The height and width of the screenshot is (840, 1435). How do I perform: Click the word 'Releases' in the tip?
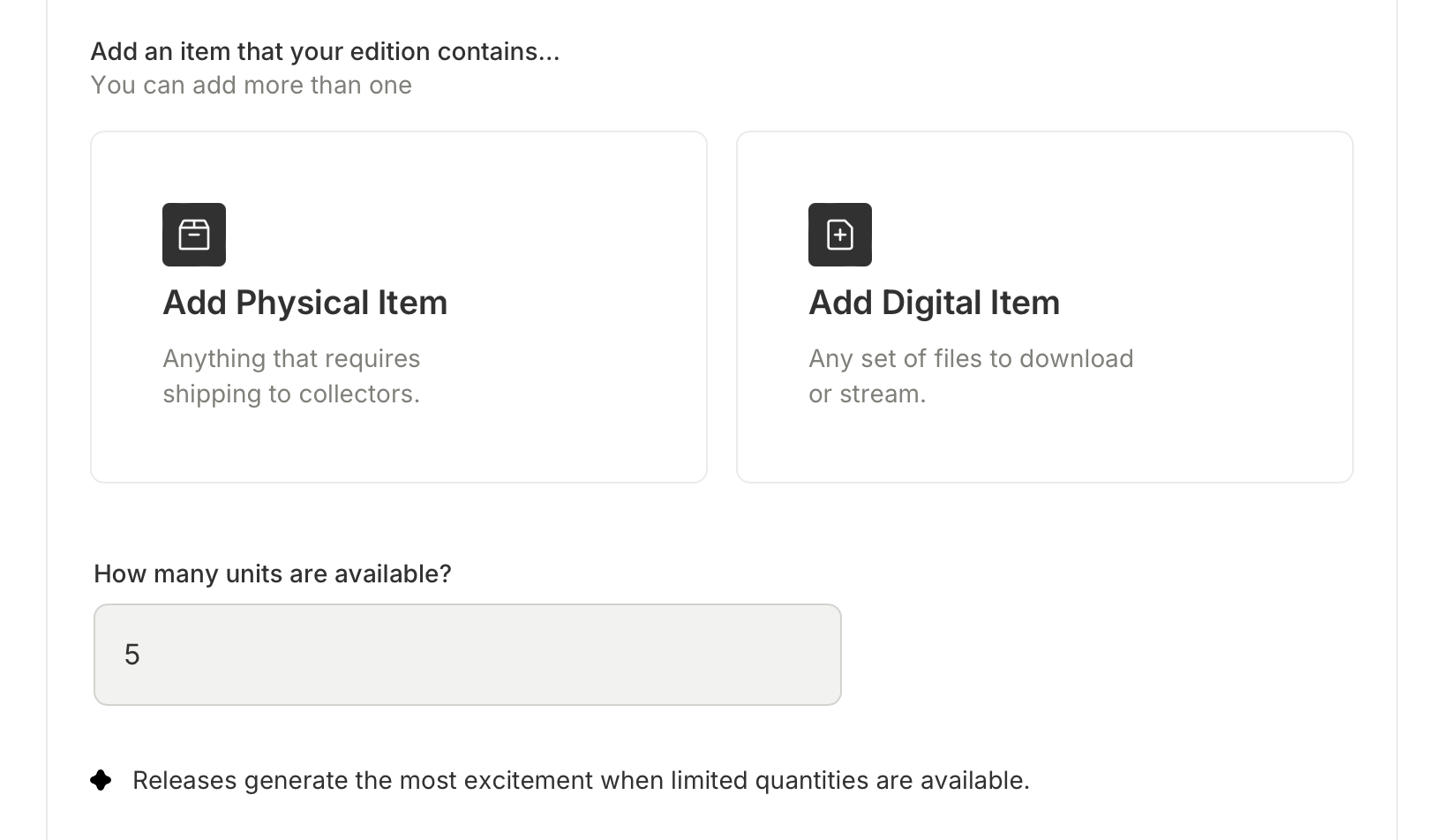pyautogui.click(x=184, y=780)
